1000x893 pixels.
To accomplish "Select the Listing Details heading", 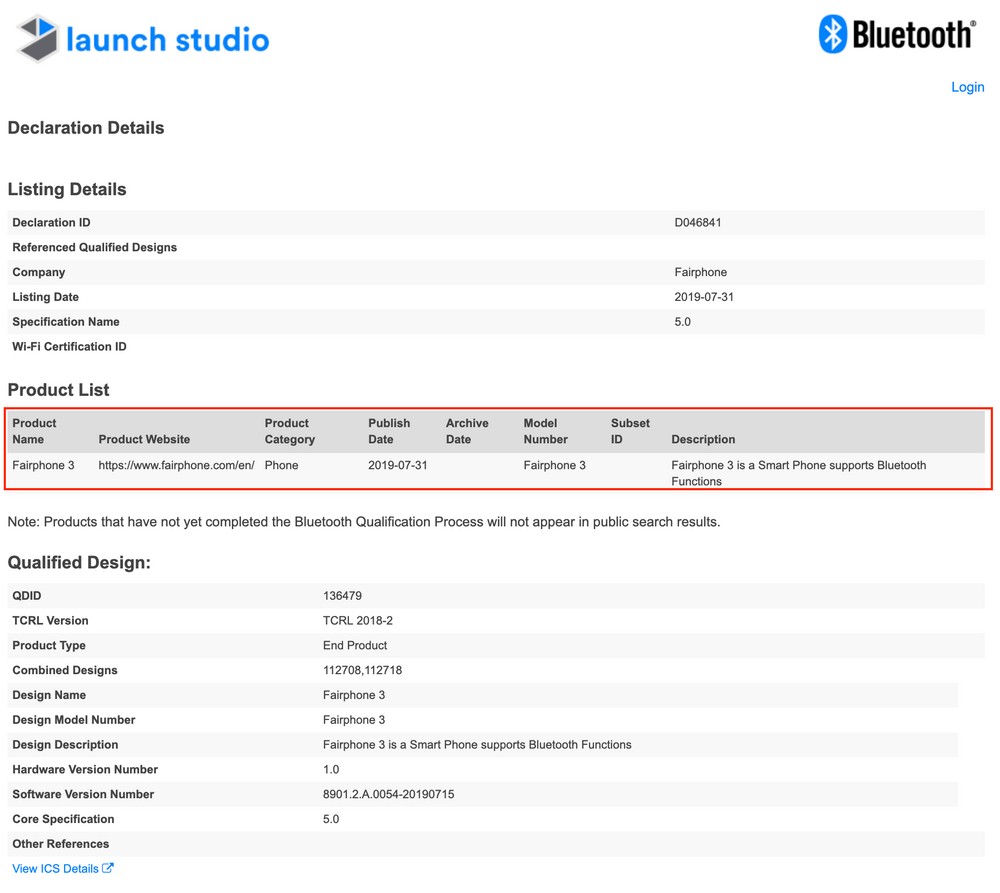I will click(x=67, y=189).
